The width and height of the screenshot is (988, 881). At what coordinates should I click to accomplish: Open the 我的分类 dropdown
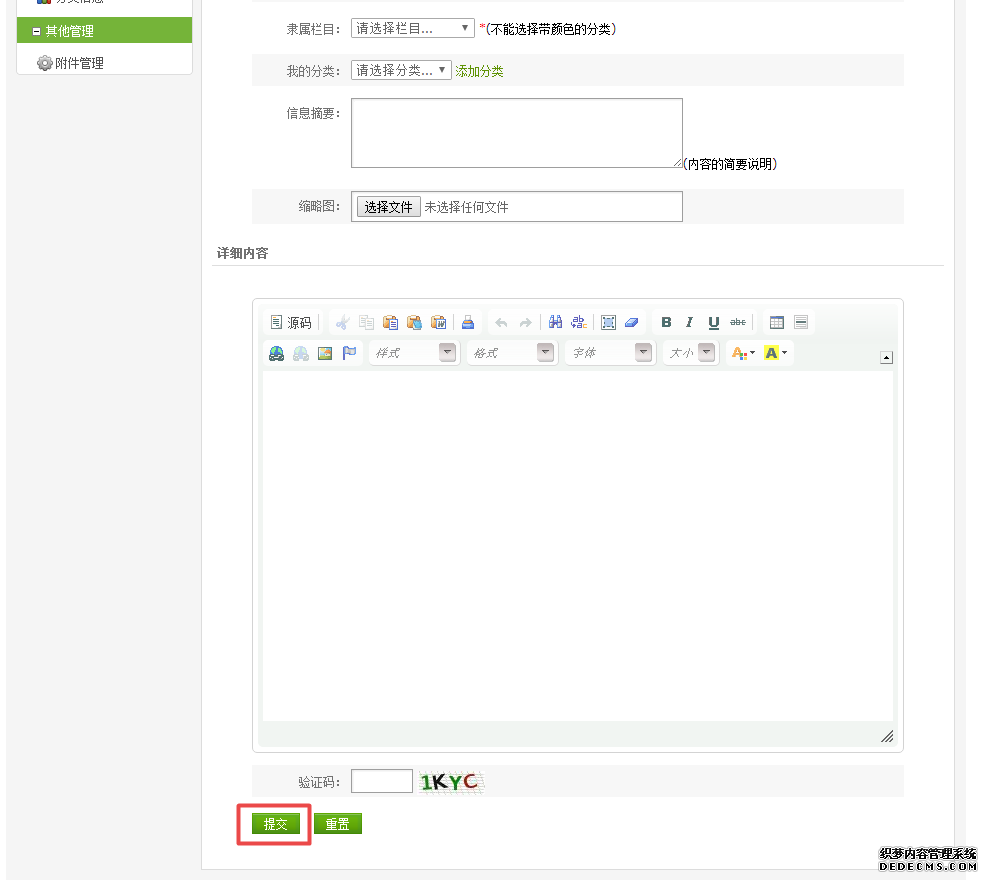pyautogui.click(x=401, y=70)
